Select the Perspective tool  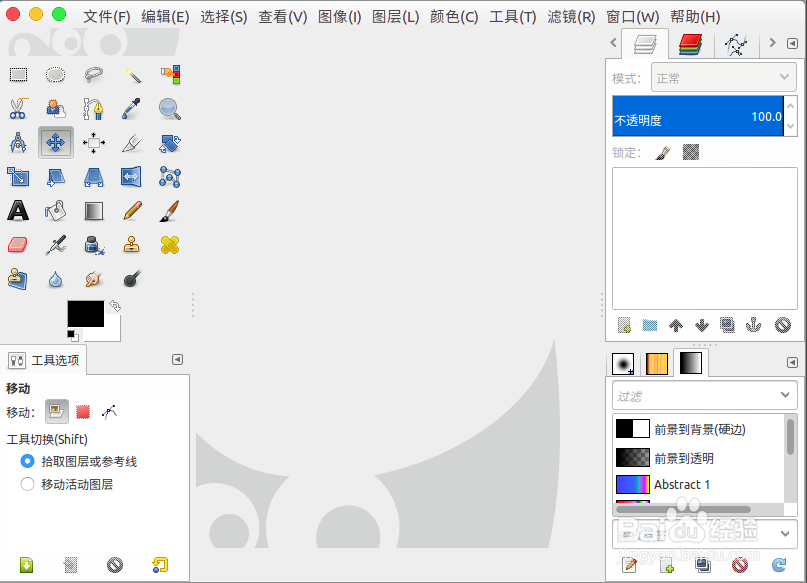[94, 176]
